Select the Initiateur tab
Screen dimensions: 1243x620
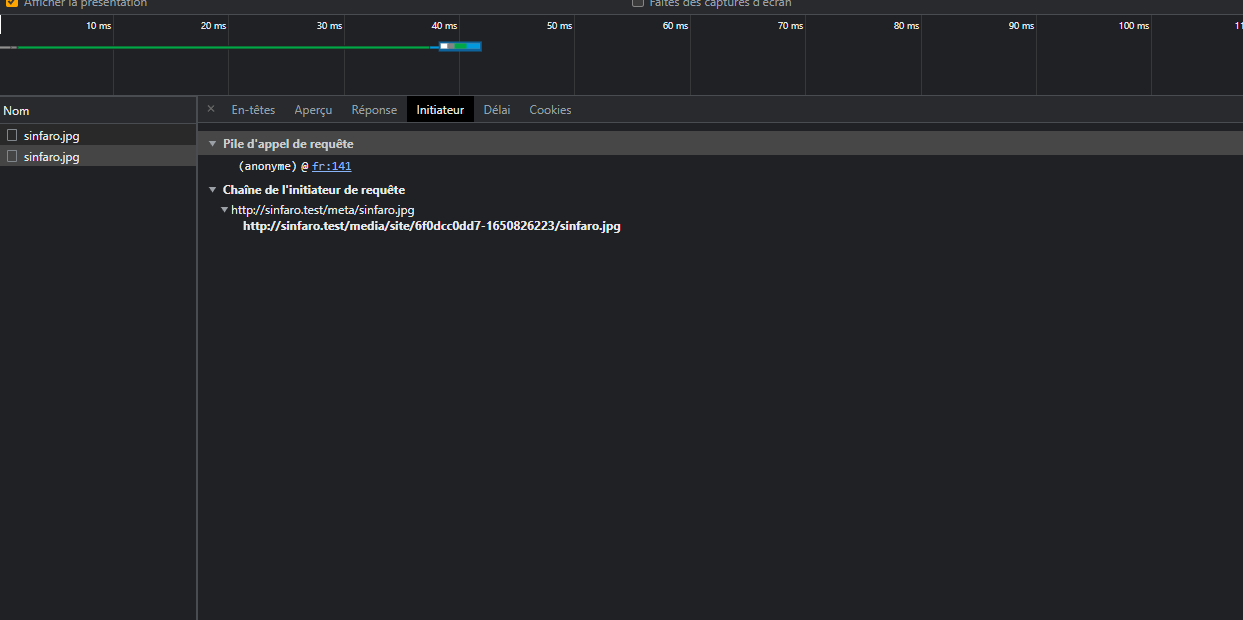coord(440,110)
